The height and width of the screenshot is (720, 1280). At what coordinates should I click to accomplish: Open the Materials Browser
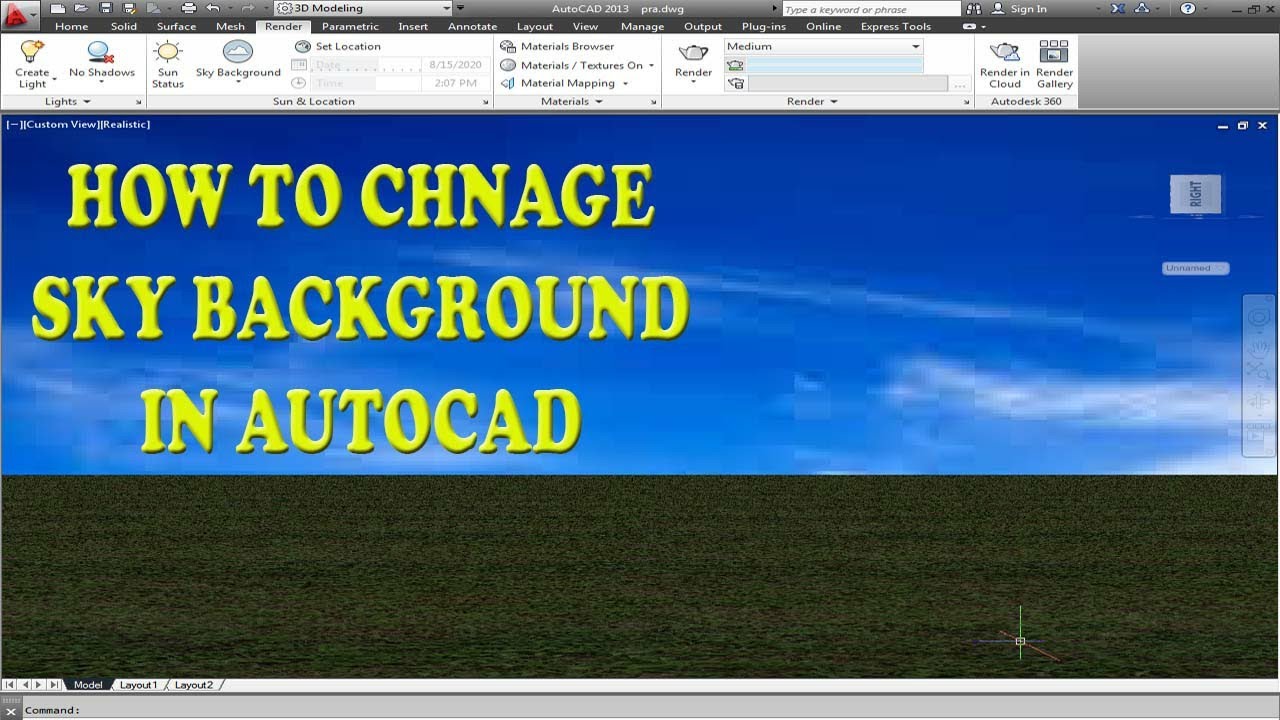click(557, 46)
